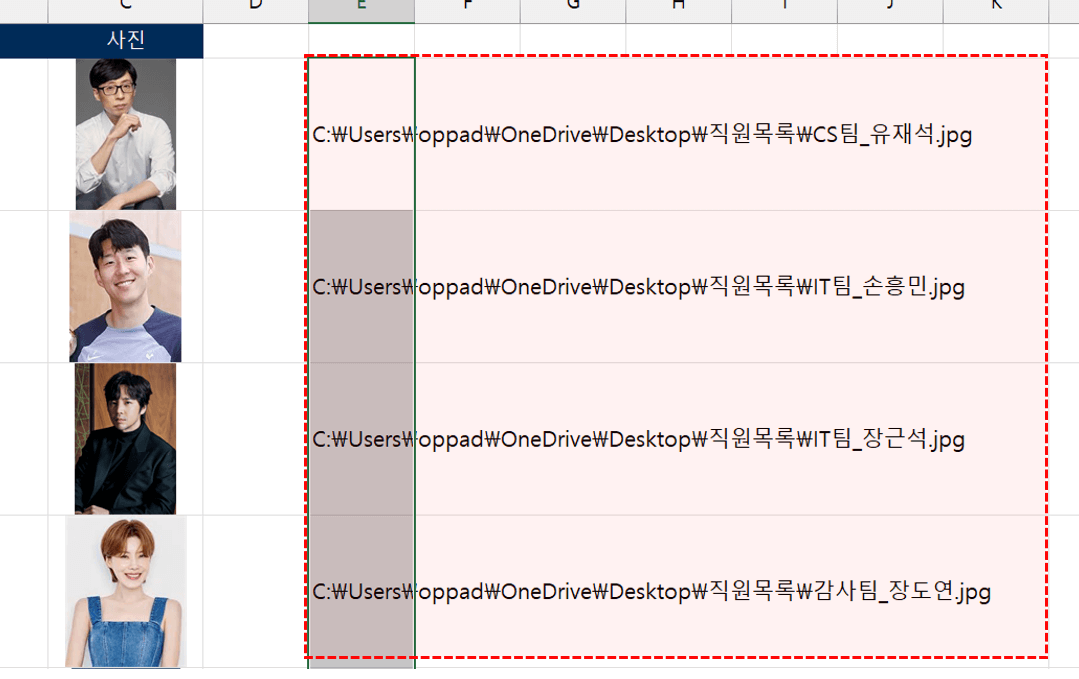This screenshot has height=679, width=1079.
Task: Click the photo of man in black suit
Action: click(125, 439)
